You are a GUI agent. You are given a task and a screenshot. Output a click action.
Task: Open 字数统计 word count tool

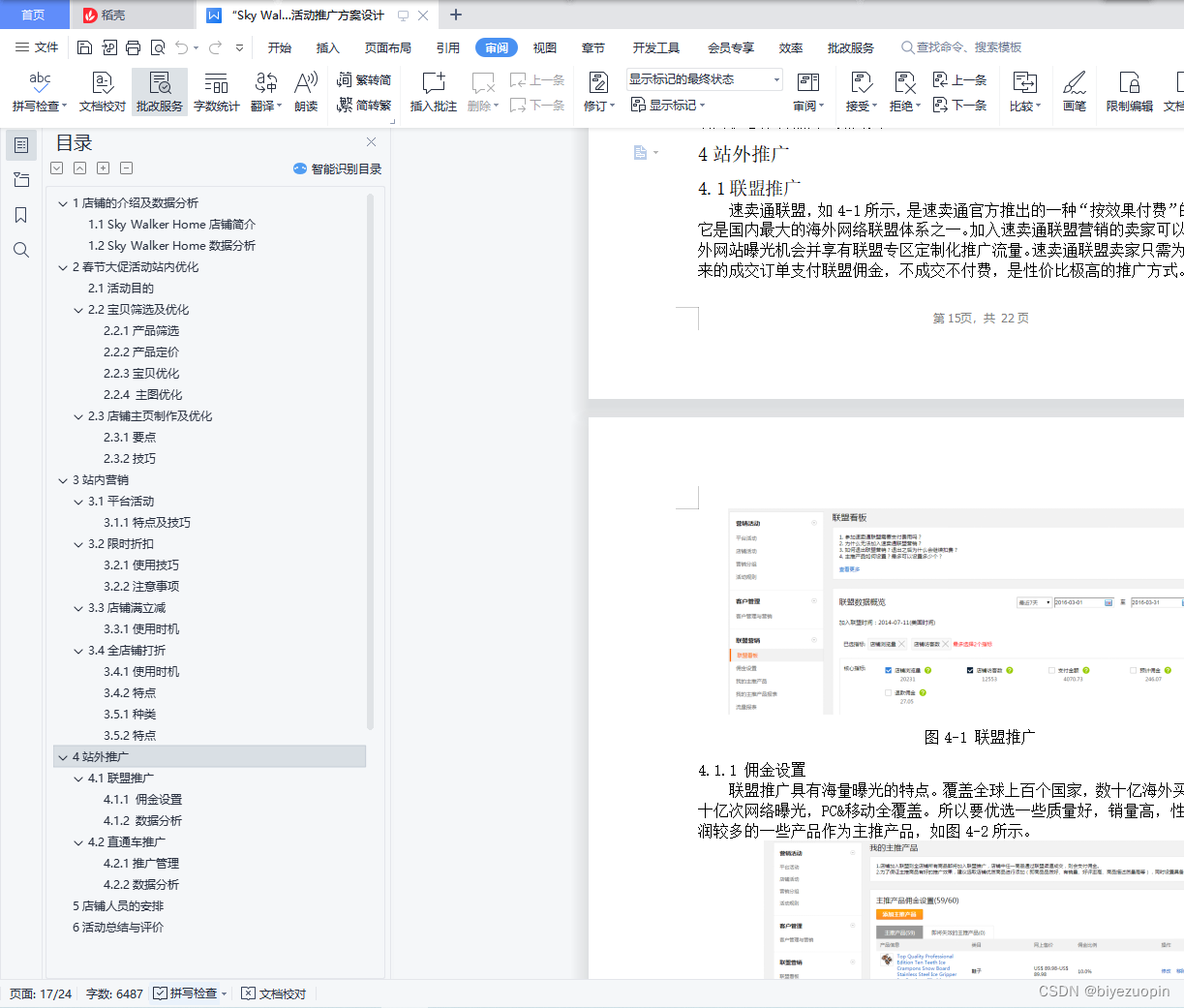[x=217, y=92]
